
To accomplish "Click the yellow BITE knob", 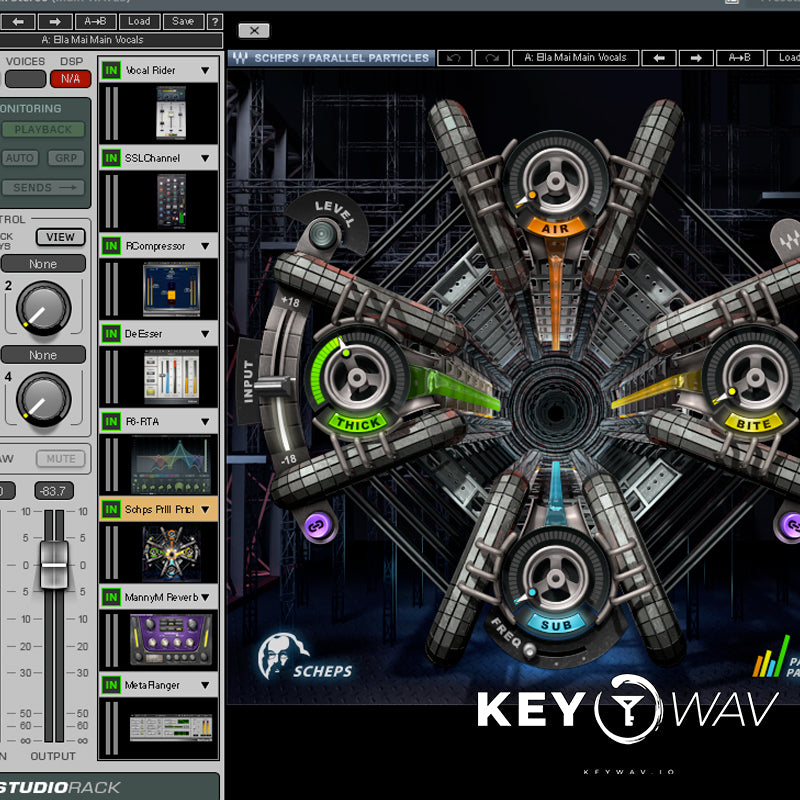I will (754, 378).
